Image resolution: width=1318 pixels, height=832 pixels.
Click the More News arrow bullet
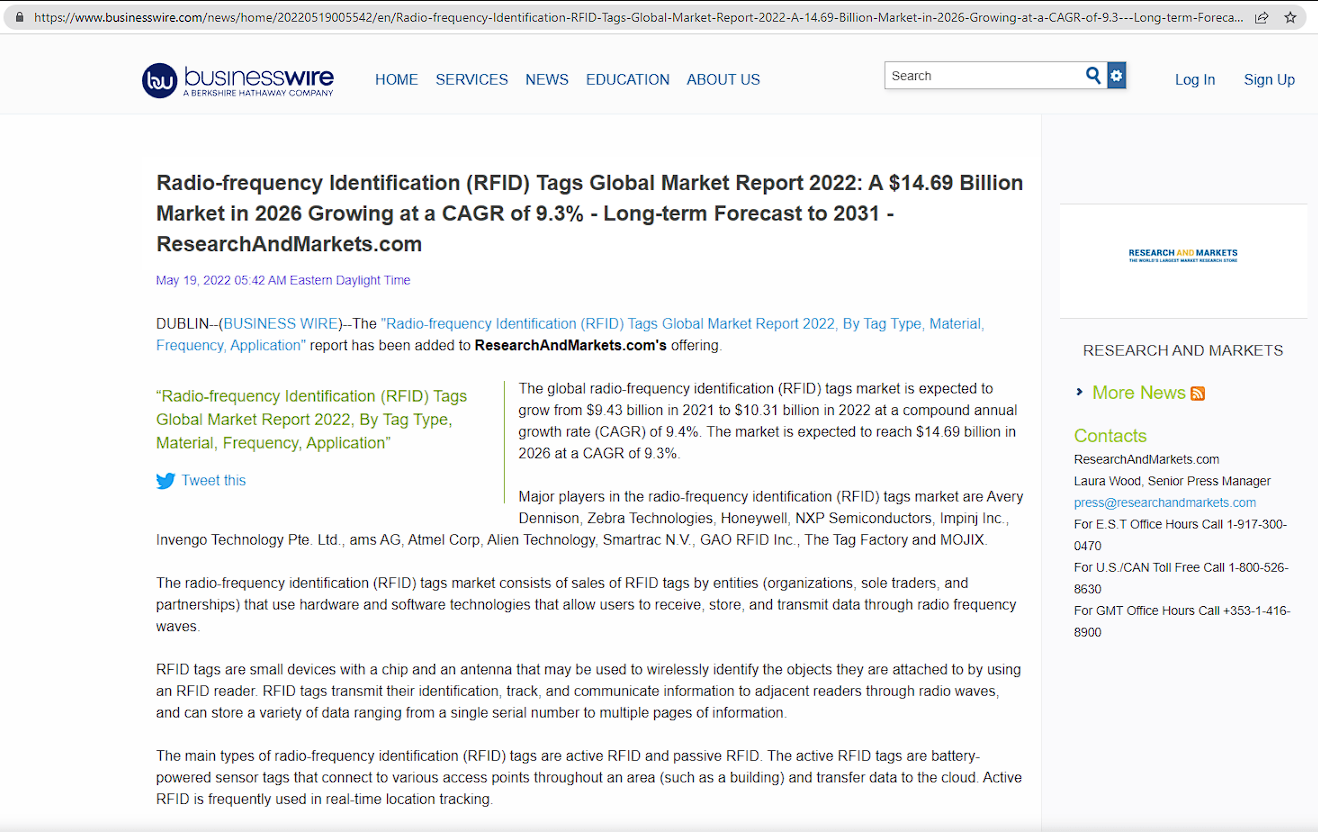pyautogui.click(x=1079, y=392)
